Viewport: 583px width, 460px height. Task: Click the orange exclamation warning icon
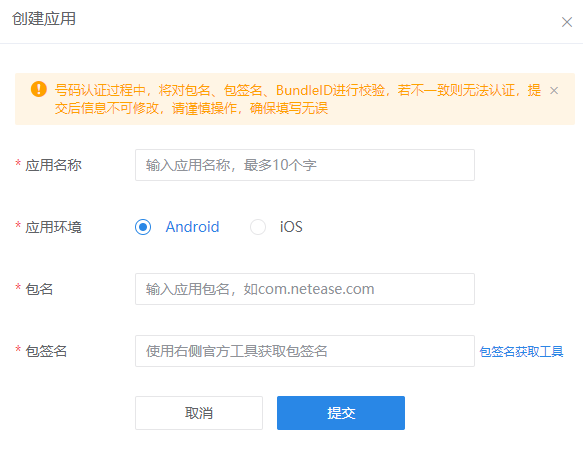coord(39,89)
